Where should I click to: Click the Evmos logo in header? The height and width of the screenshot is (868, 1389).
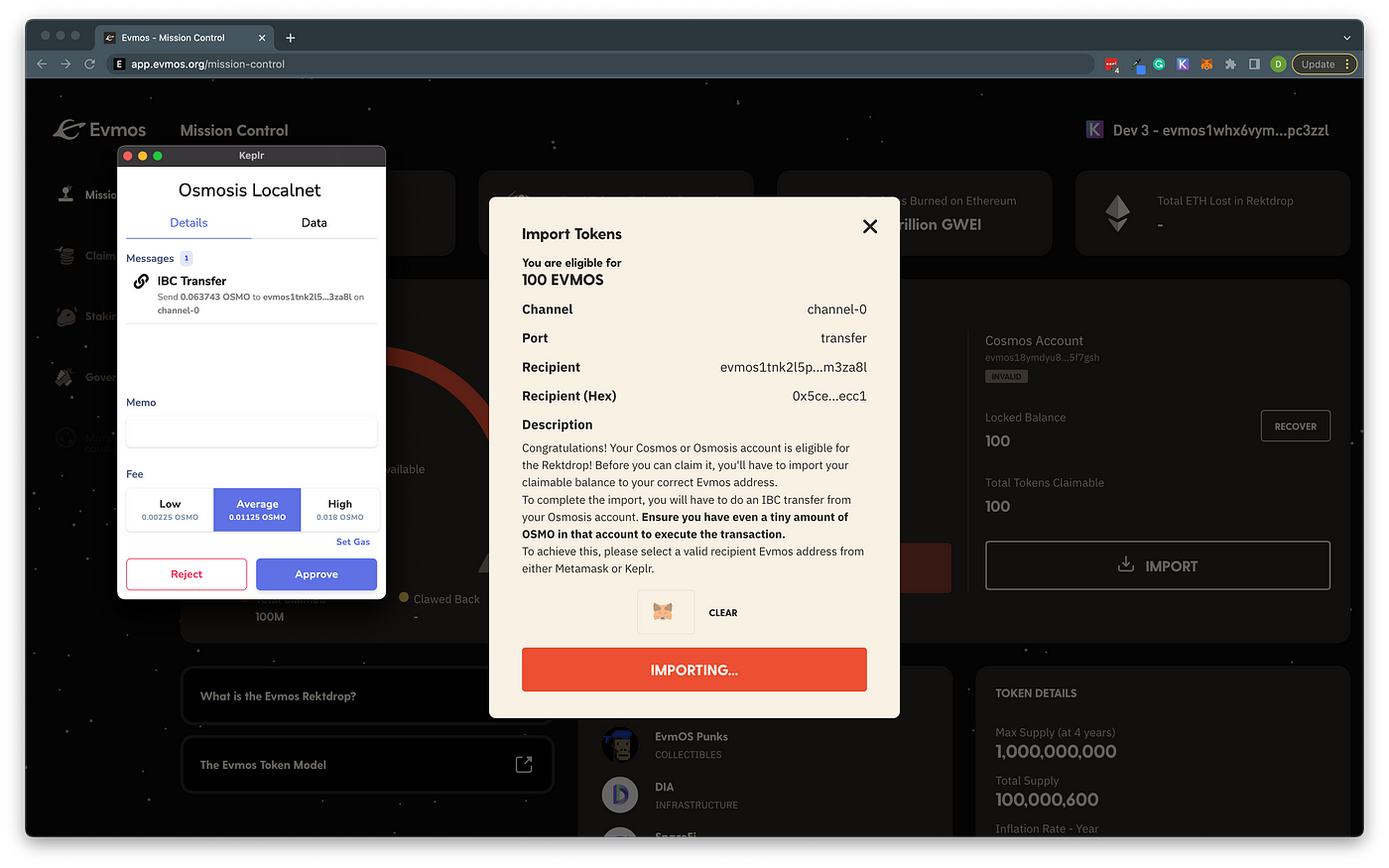click(x=99, y=130)
